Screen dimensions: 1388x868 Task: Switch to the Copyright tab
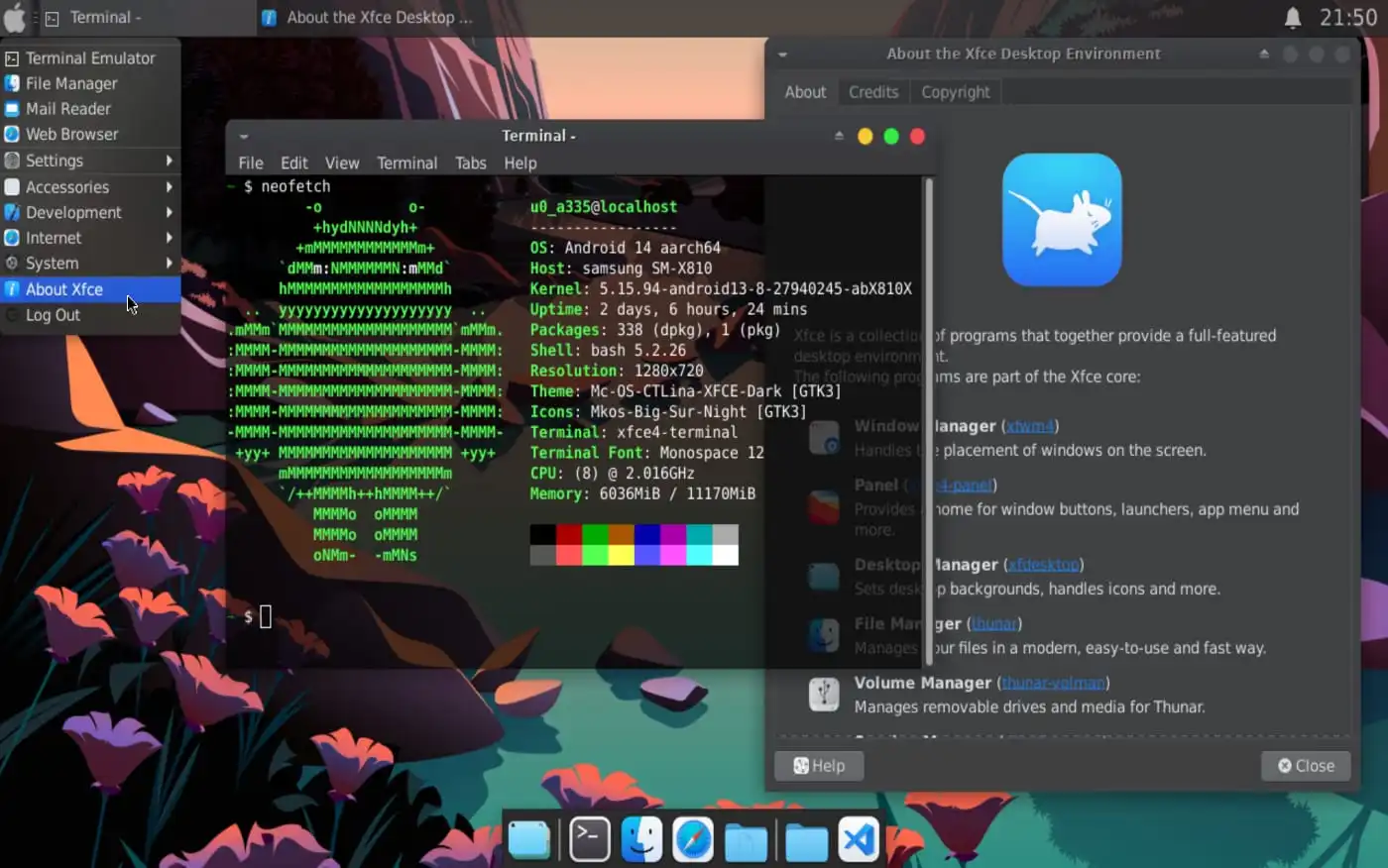(956, 92)
